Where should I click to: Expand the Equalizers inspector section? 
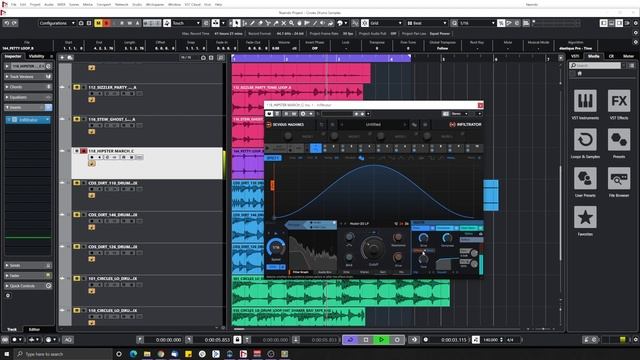point(28,97)
